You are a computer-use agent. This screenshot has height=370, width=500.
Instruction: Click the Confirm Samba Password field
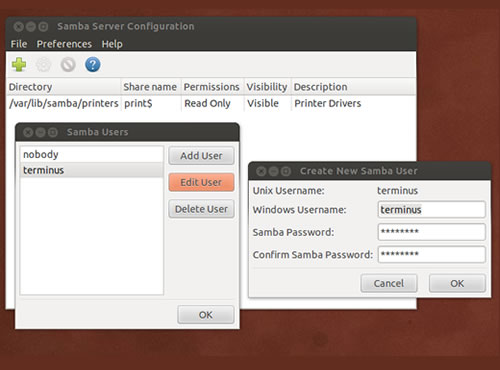click(432, 255)
